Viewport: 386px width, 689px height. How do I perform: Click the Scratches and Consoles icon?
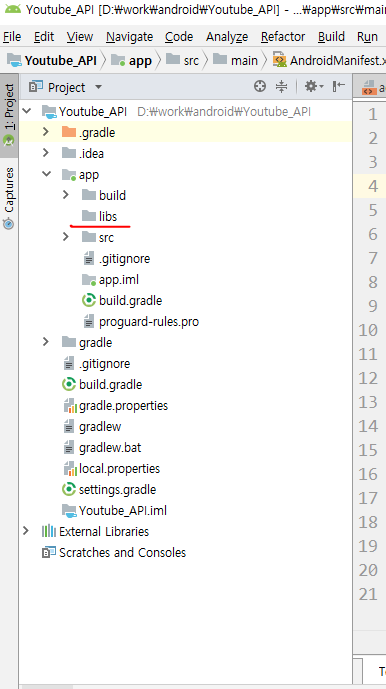click(49, 552)
